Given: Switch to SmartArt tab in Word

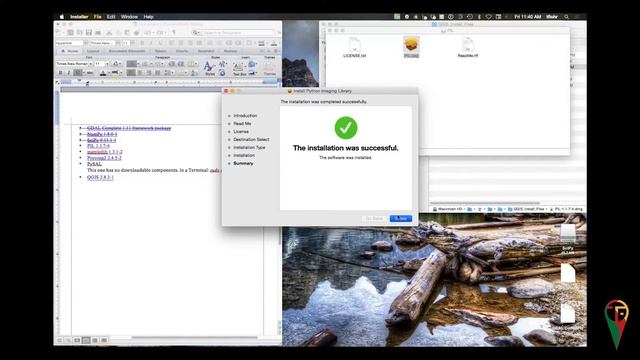Looking at the screenshot, I should (x=206, y=51).
